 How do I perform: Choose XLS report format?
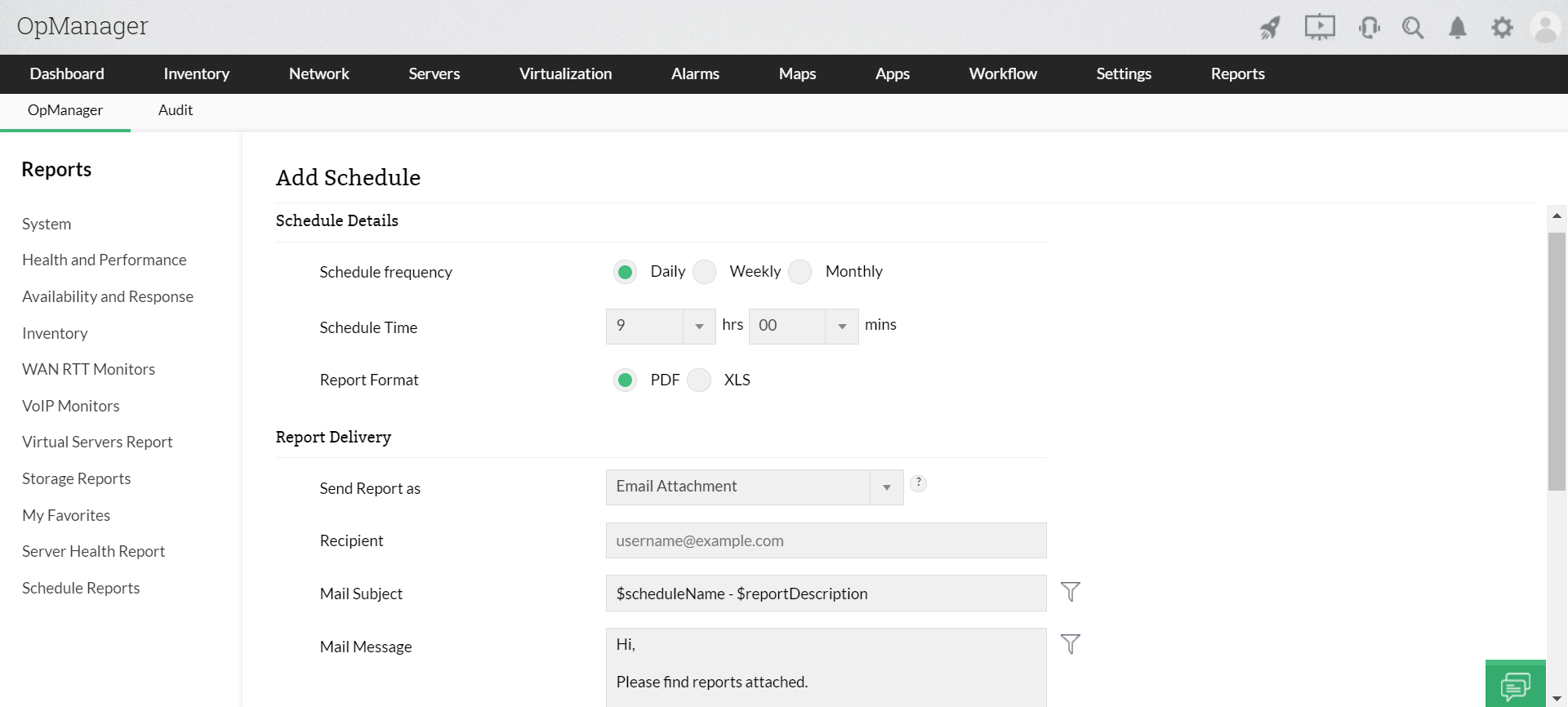pyautogui.click(x=699, y=380)
